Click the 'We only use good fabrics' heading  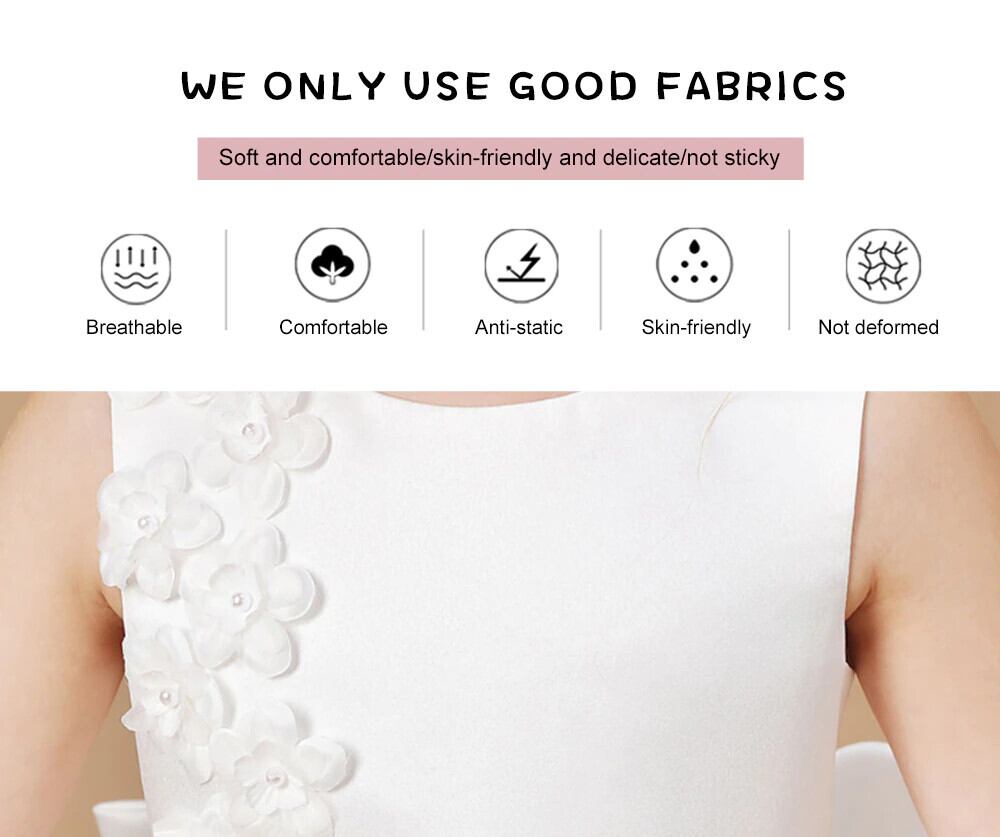tap(514, 85)
